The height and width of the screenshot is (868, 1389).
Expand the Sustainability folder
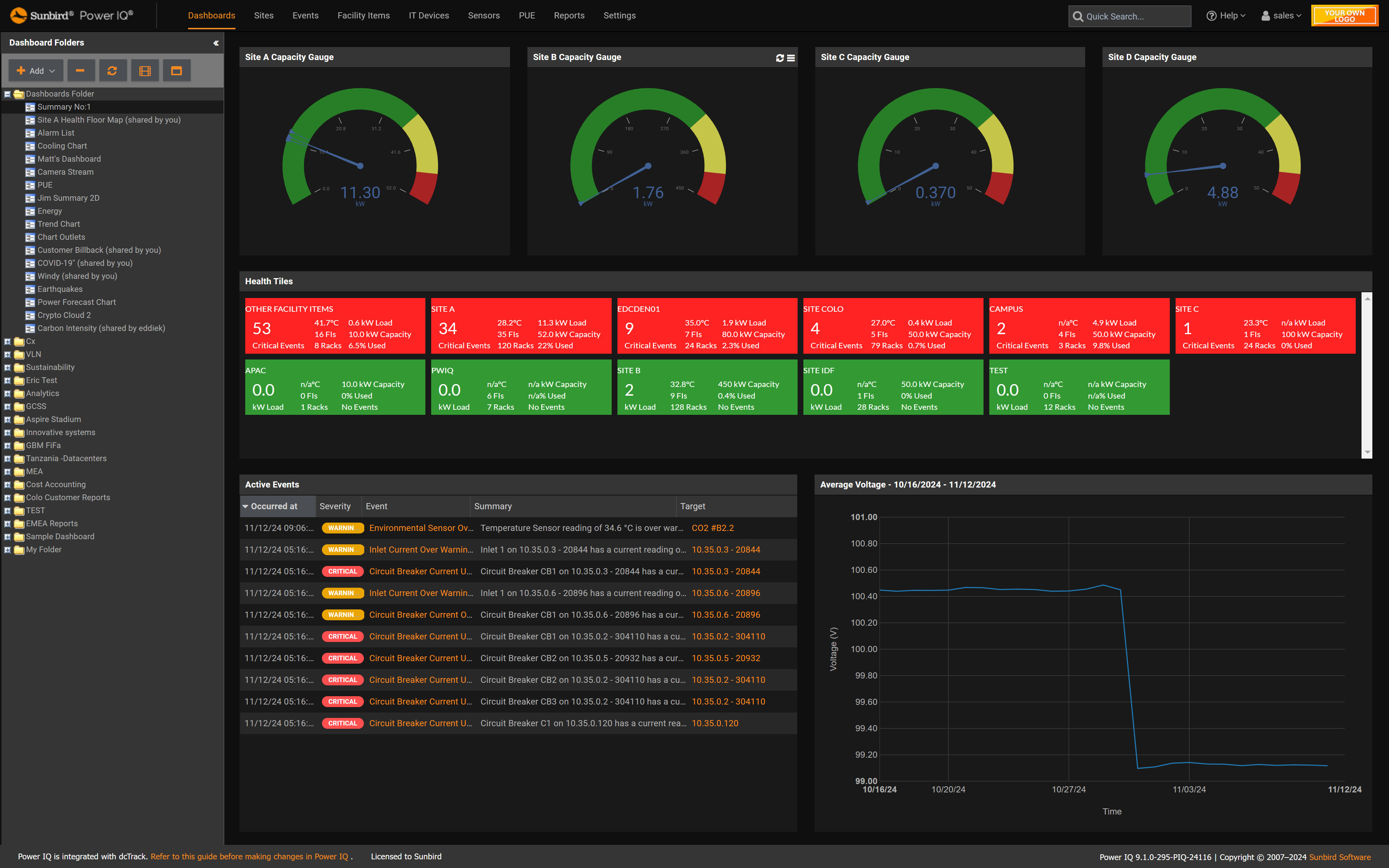[8, 367]
